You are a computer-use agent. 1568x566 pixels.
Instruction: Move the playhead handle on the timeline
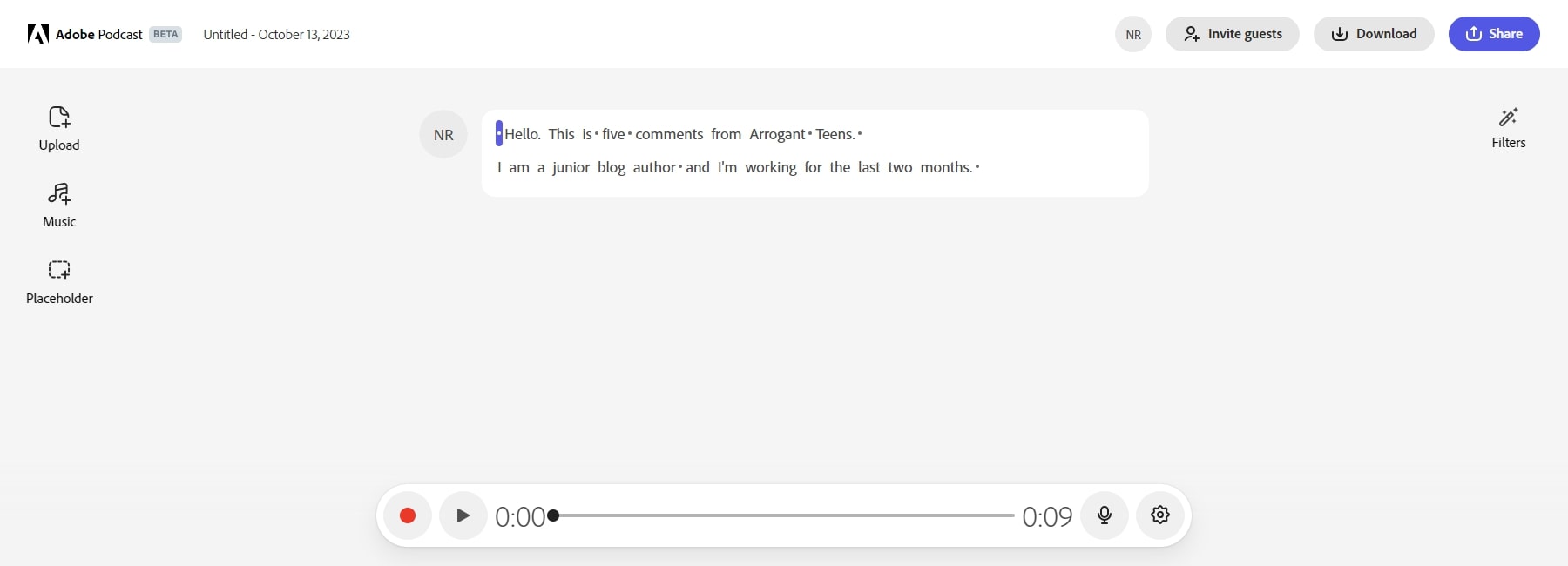pos(553,515)
